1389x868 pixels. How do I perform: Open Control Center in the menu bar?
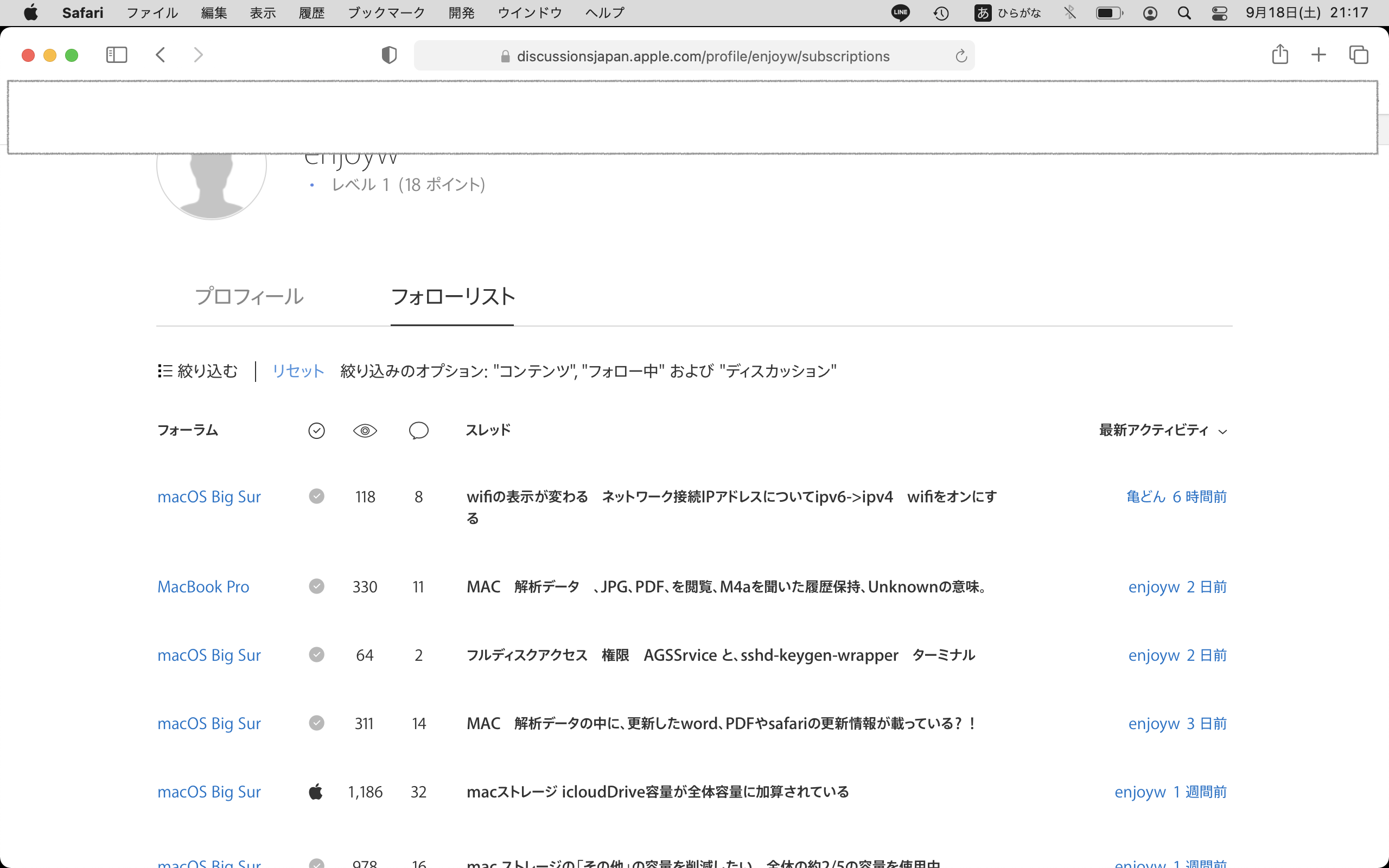[x=1219, y=12]
